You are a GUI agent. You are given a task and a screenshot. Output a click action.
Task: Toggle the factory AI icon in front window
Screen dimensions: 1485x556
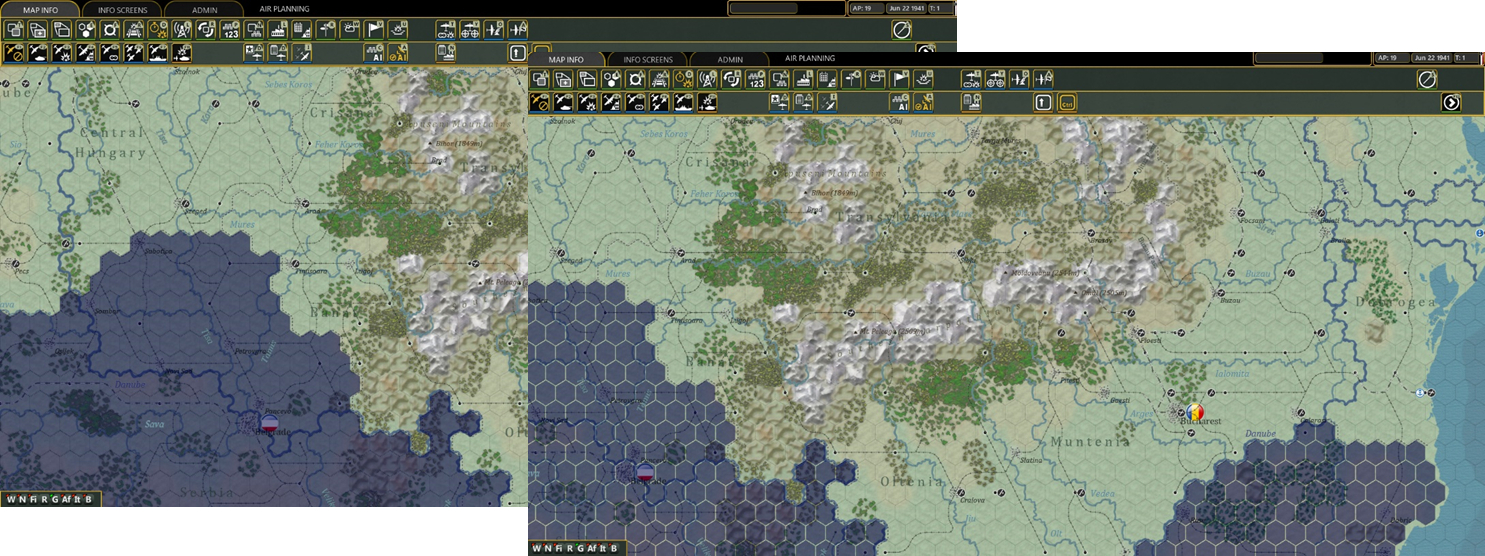[898, 102]
